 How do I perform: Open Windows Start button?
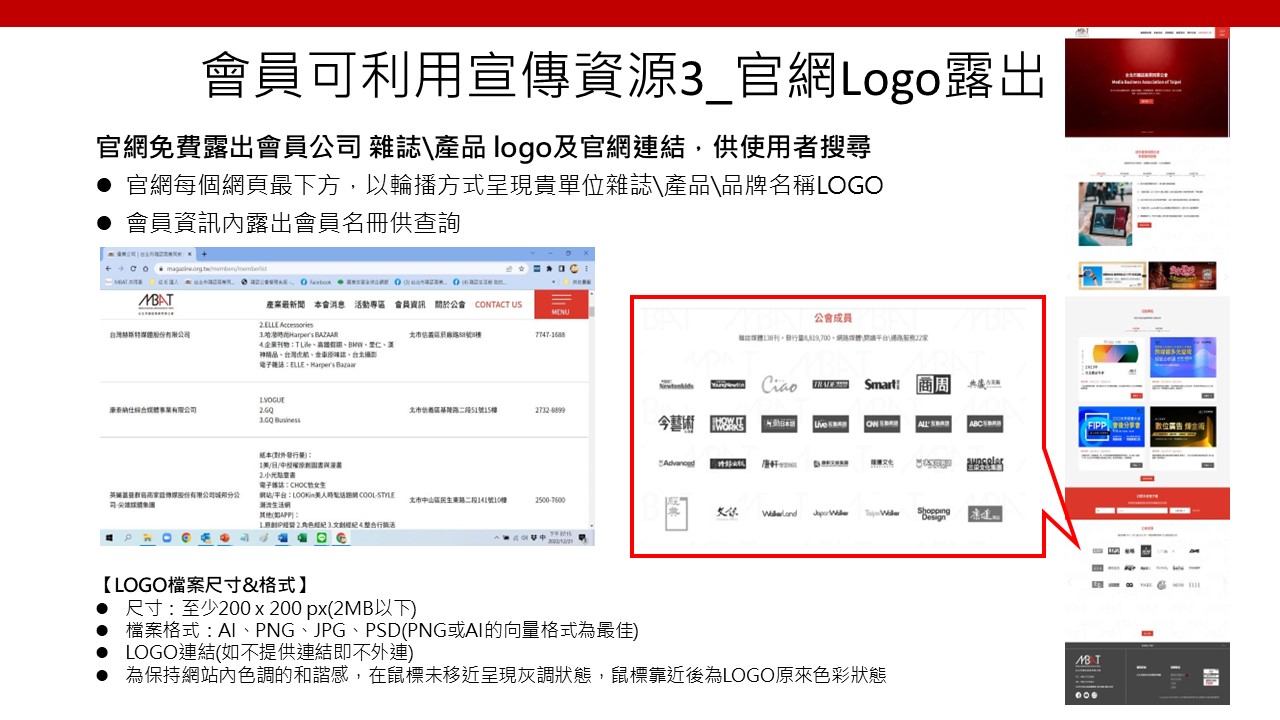pos(109,538)
